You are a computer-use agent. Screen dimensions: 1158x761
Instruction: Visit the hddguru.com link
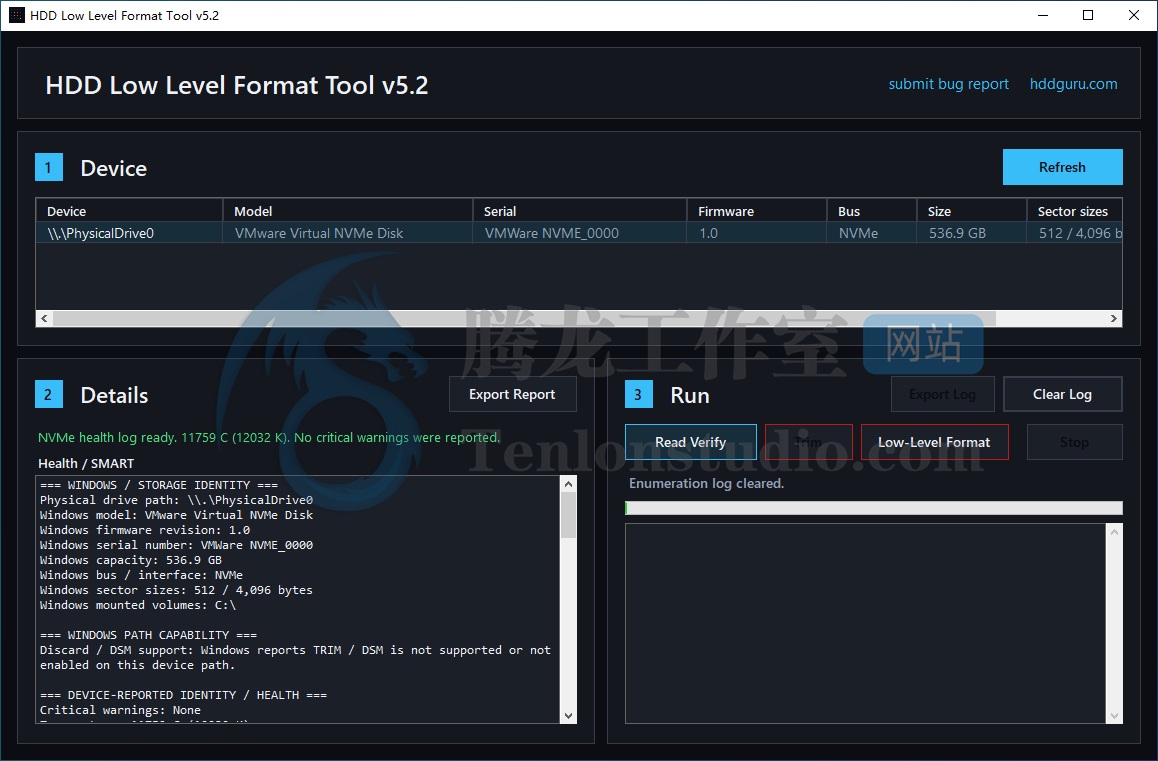tap(1073, 84)
